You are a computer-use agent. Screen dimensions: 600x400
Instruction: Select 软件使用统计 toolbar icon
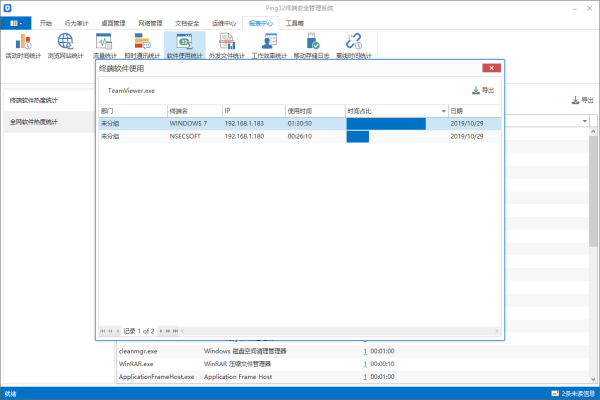tap(184, 45)
